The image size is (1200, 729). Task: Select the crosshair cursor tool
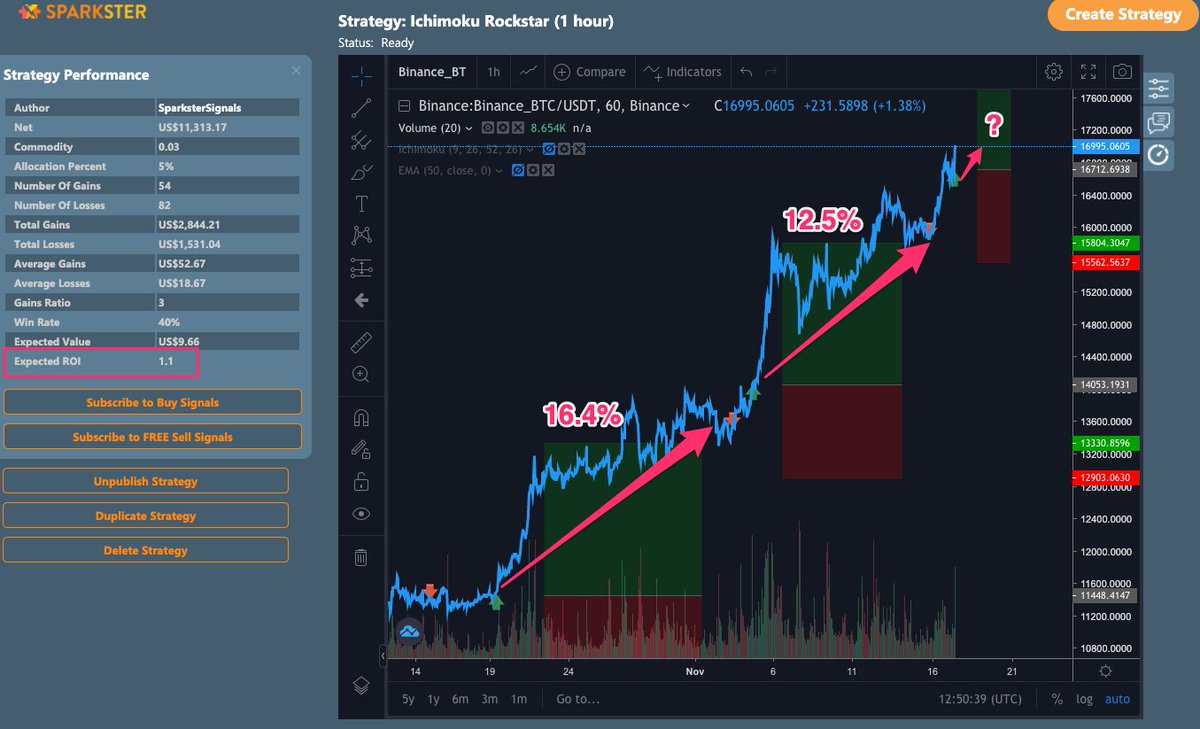tap(362, 74)
